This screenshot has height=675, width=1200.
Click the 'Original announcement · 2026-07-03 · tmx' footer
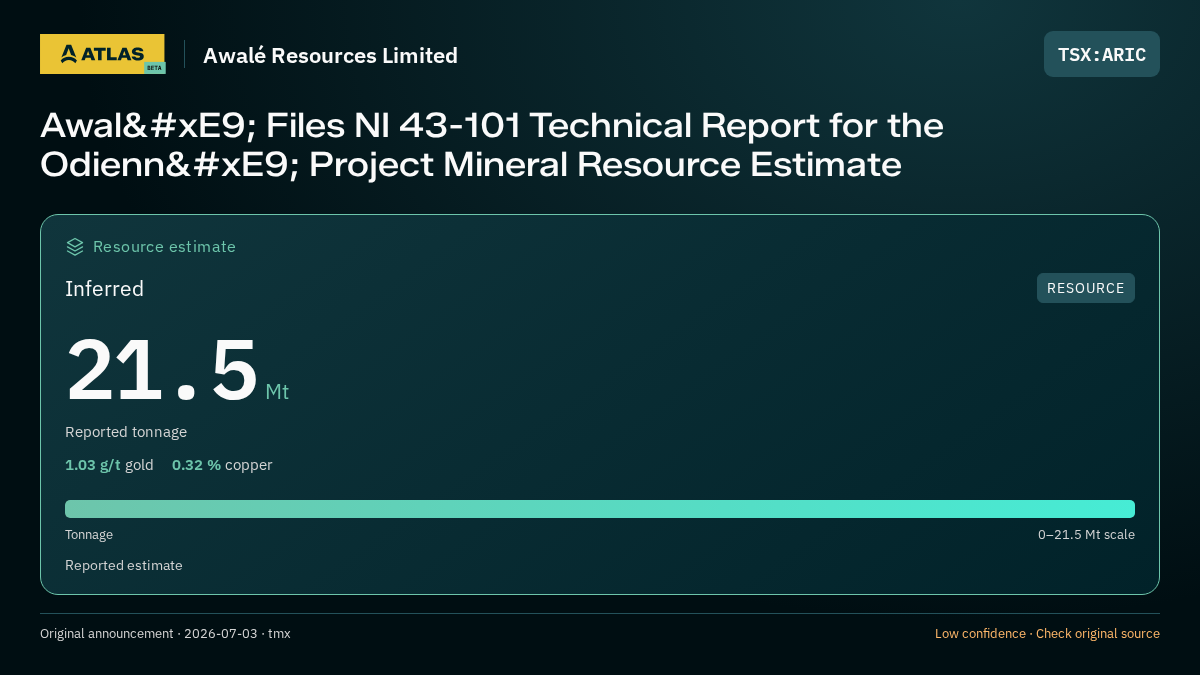point(165,634)
